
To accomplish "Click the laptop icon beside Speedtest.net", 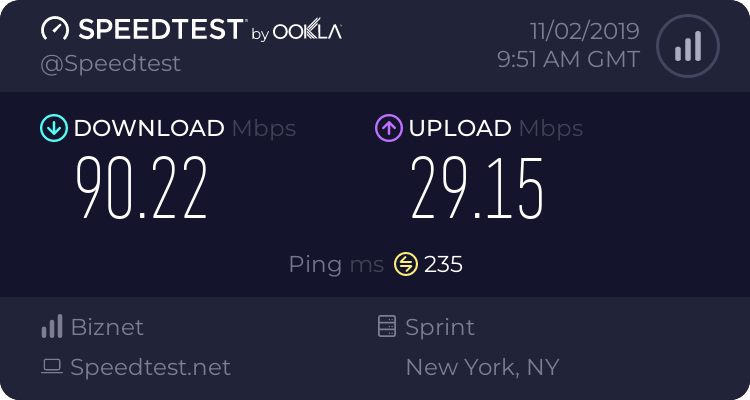I will [51, 367].
